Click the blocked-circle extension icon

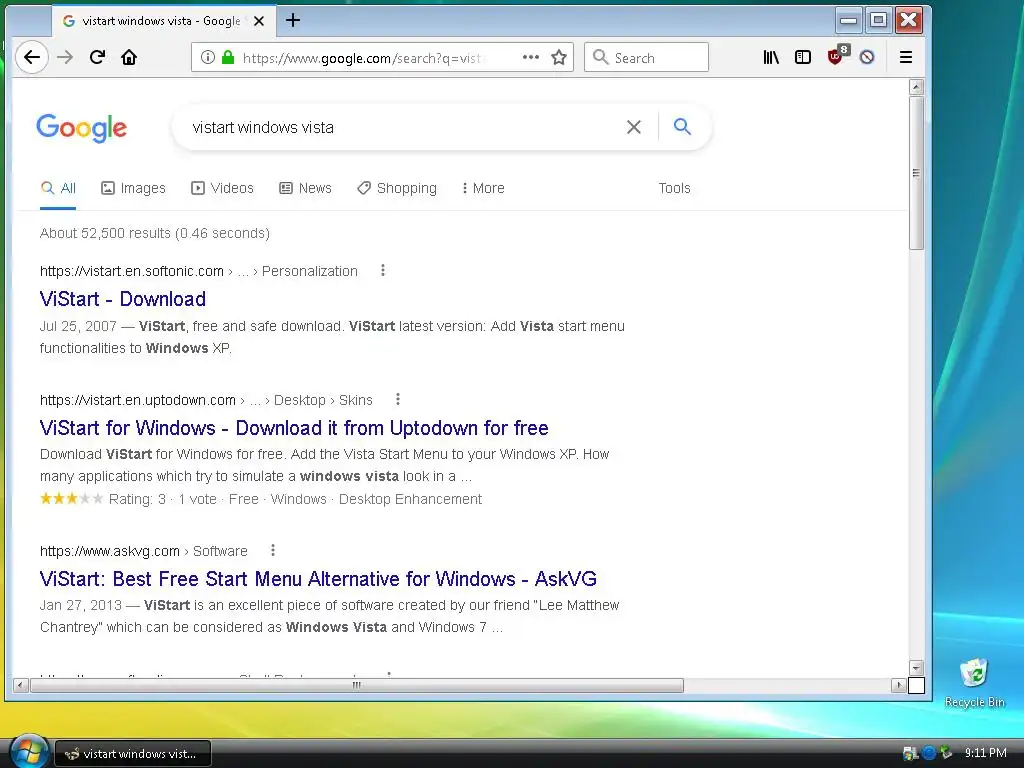[867, 57]
